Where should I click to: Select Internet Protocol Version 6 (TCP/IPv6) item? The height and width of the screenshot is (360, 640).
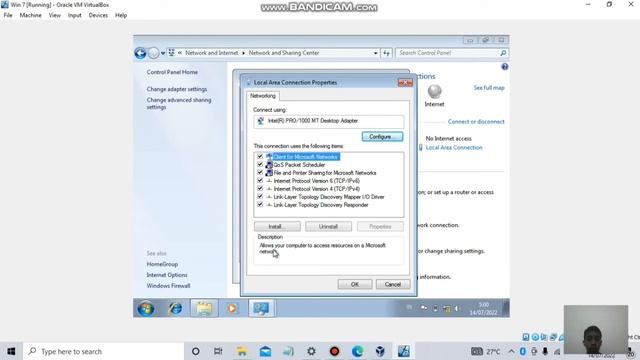tap(316, 181)
